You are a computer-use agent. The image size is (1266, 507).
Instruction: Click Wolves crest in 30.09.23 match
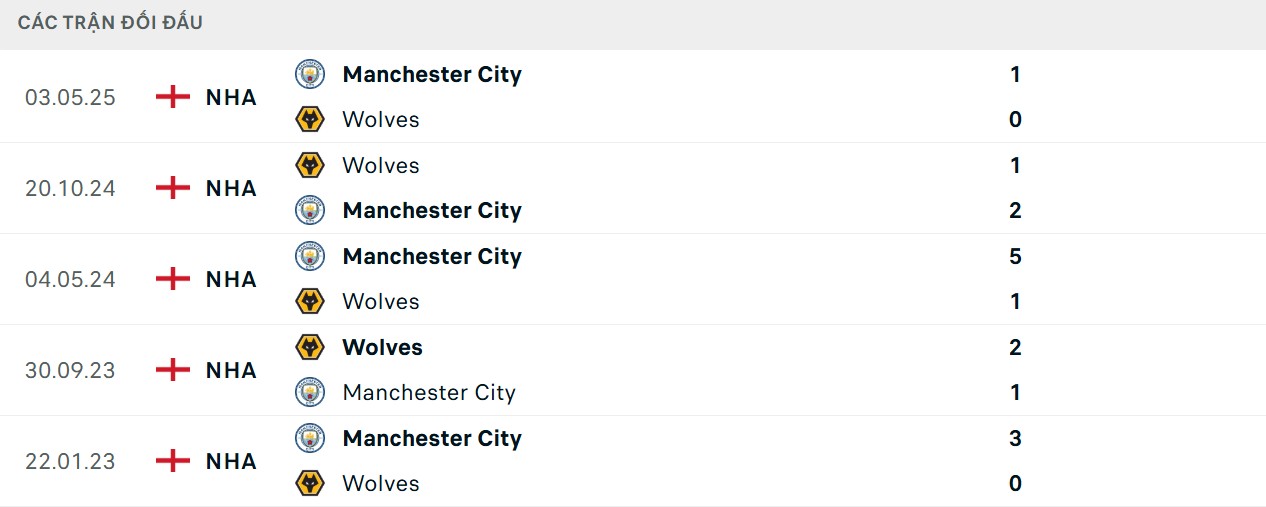pos(311,347)
